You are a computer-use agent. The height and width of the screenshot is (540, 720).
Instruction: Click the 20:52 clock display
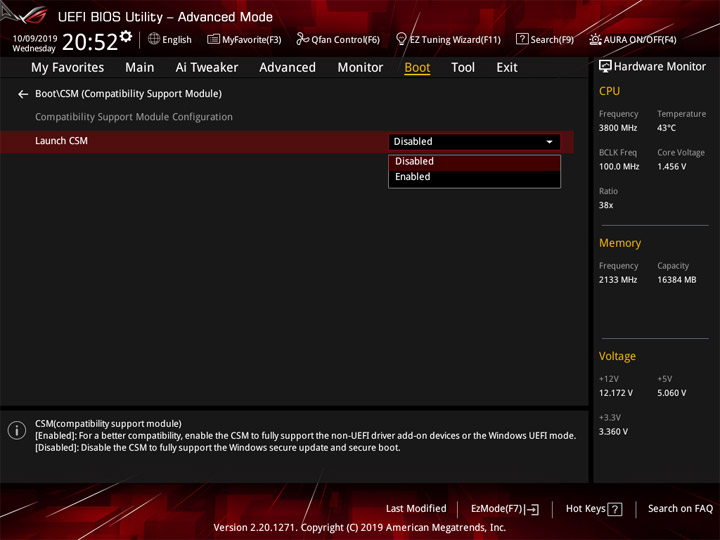click(90, 42)
